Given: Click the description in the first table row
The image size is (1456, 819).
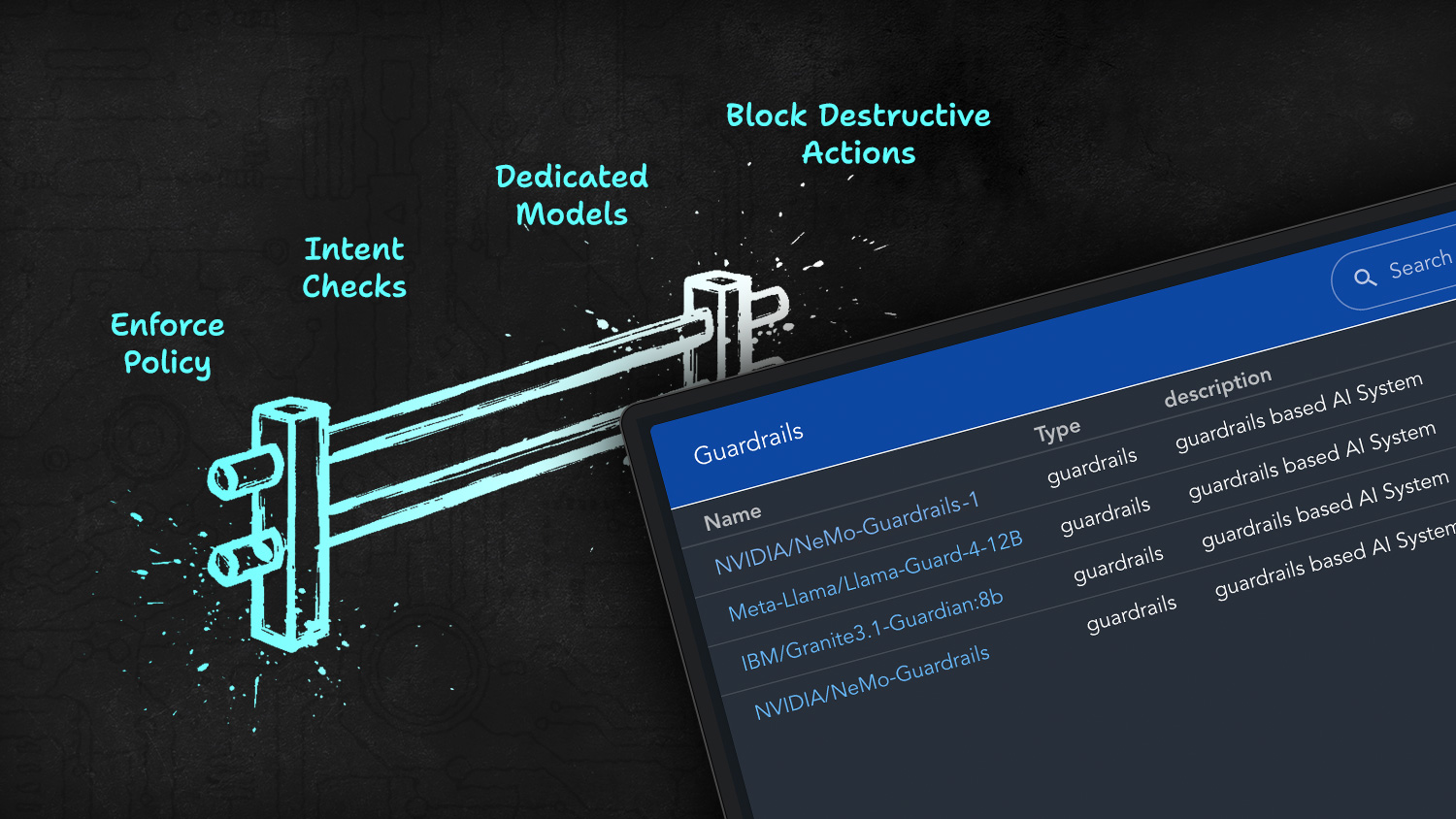Looking at the screenshot, I should coord(1299,411).
